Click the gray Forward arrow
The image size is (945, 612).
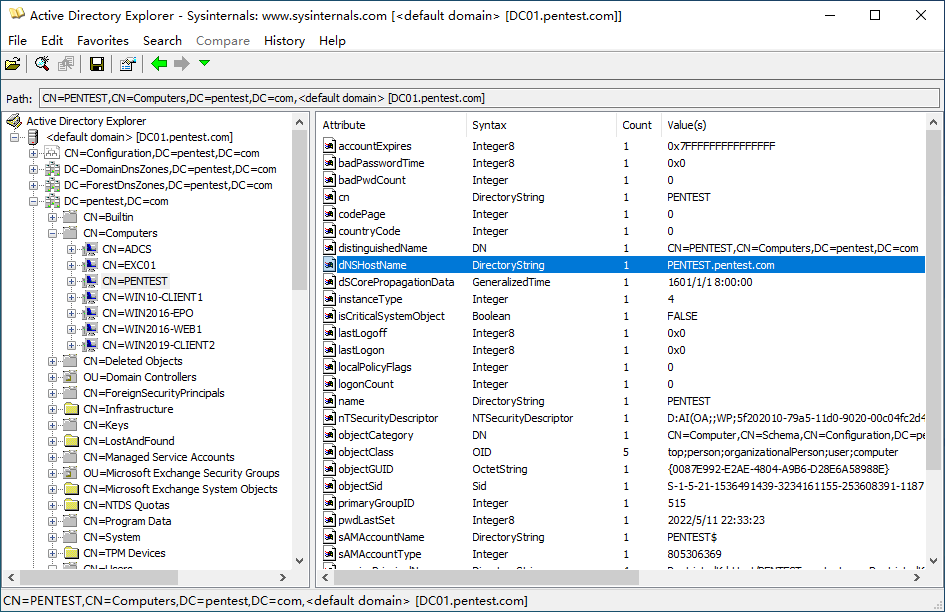[181, 63]
